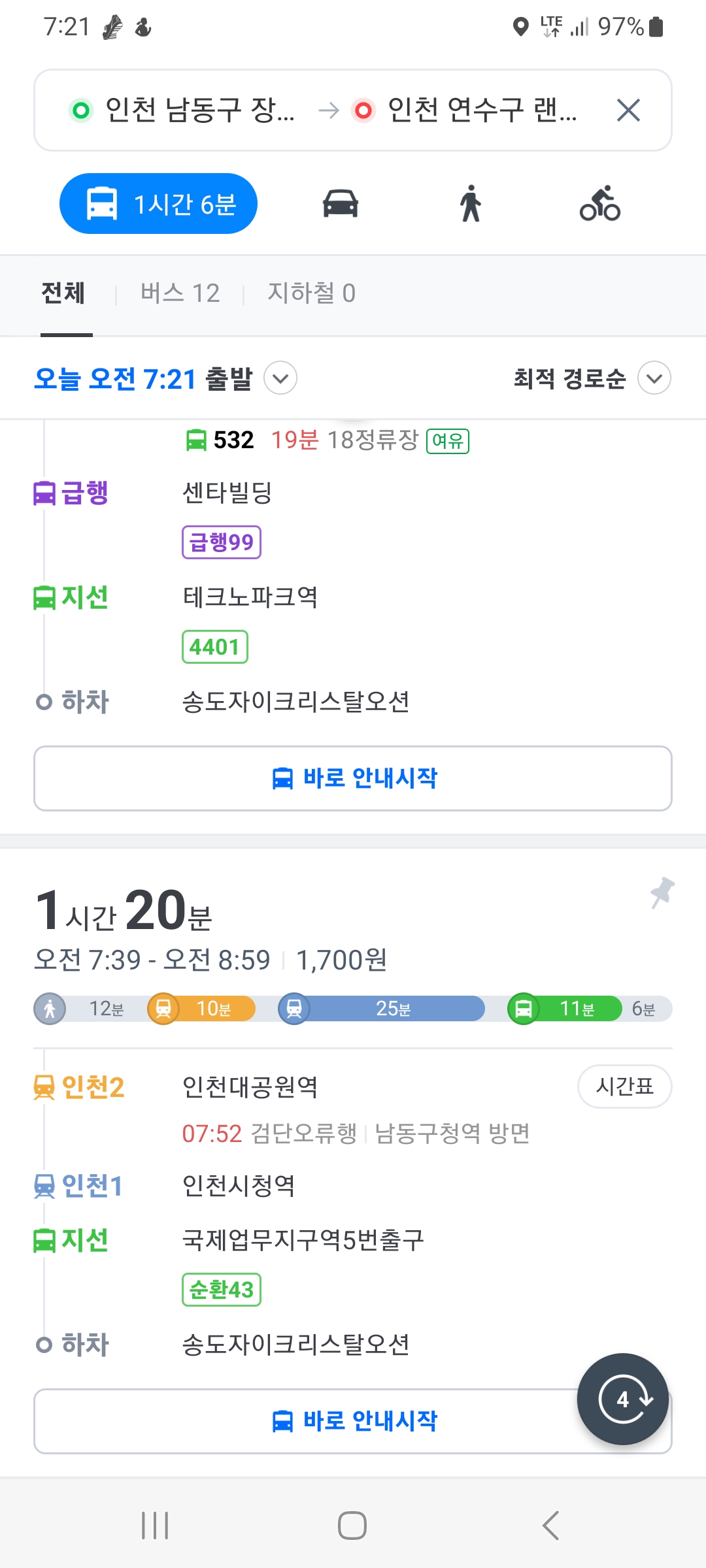Expand the departure time dropdown

280,378
